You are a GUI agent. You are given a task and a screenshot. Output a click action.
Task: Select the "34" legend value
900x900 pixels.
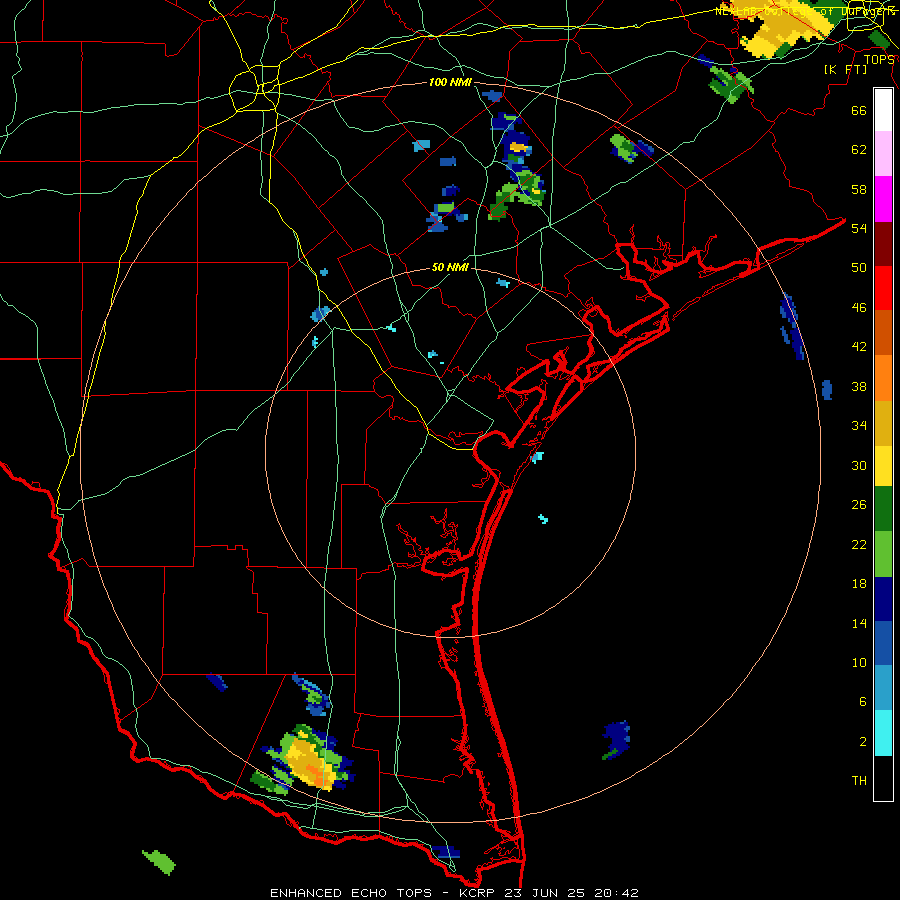[859, 426]
